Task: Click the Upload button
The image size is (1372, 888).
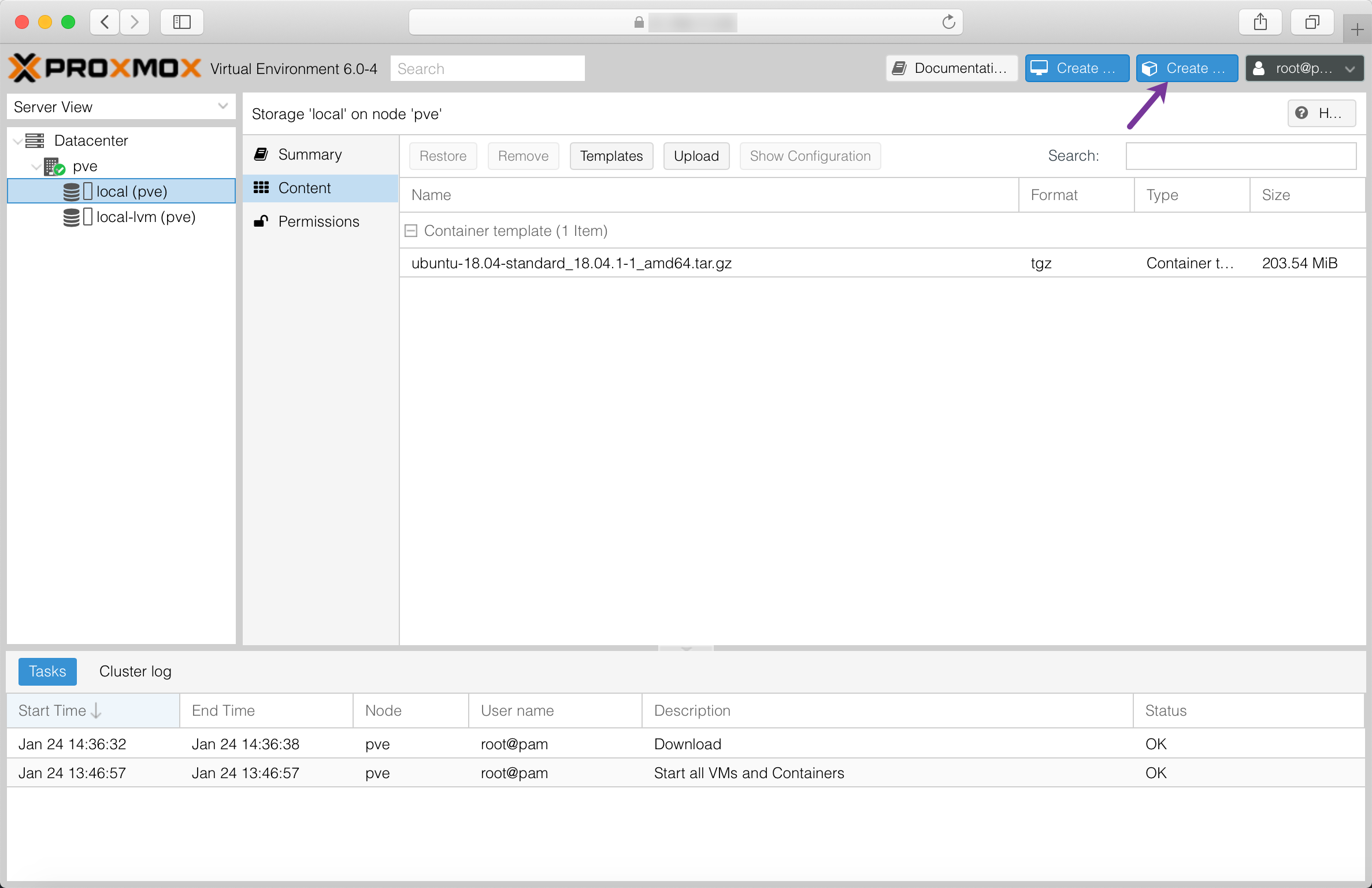Action: click(x=696, y=156)
